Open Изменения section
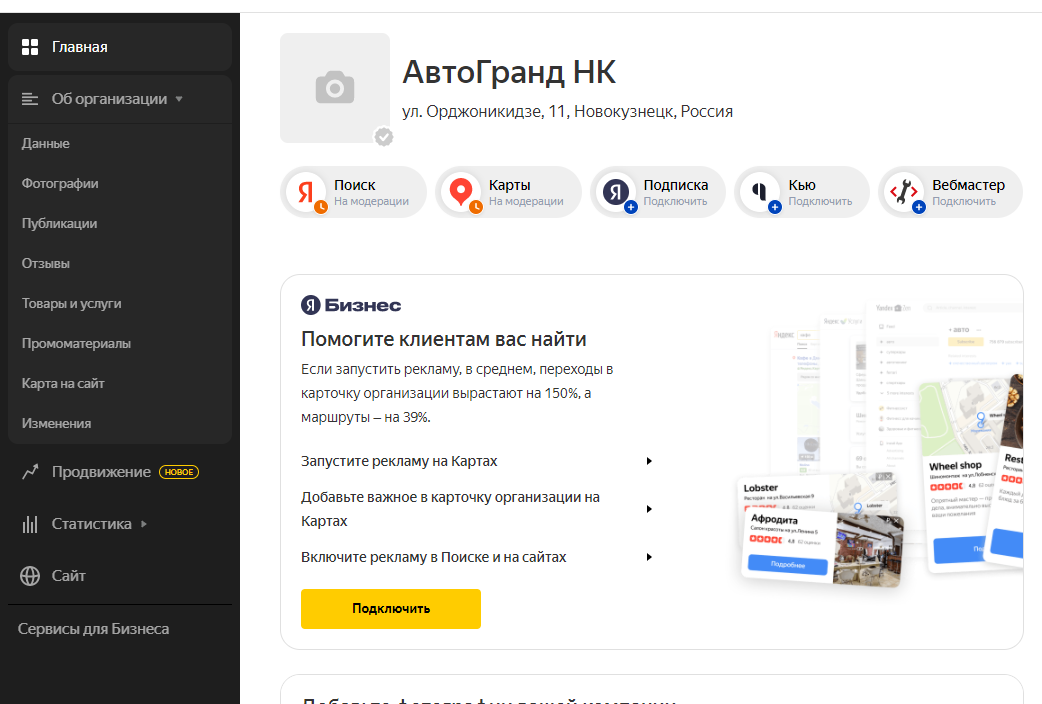 pos(56,423)
